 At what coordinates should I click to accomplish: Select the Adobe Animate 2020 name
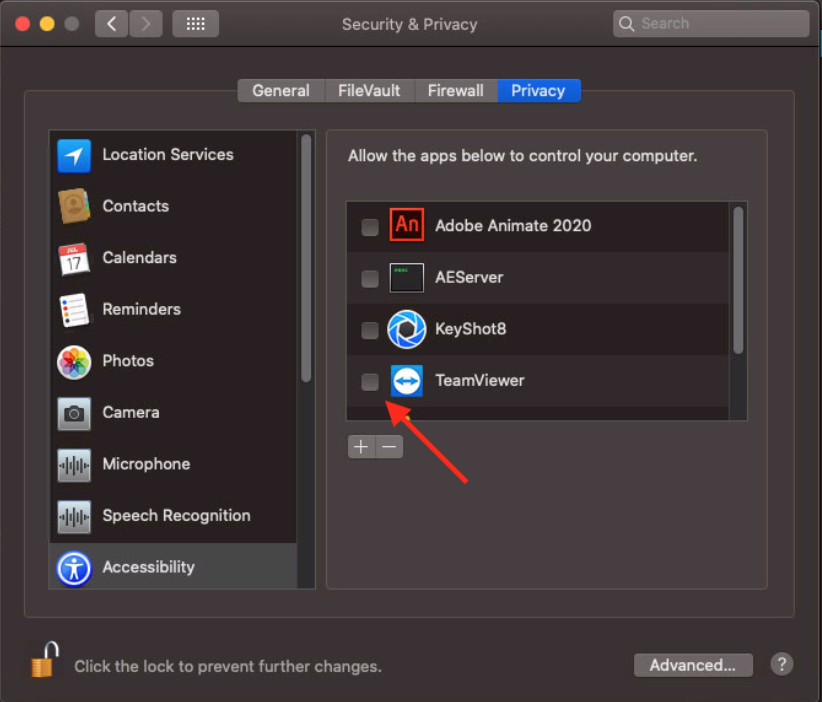point(513,226)
